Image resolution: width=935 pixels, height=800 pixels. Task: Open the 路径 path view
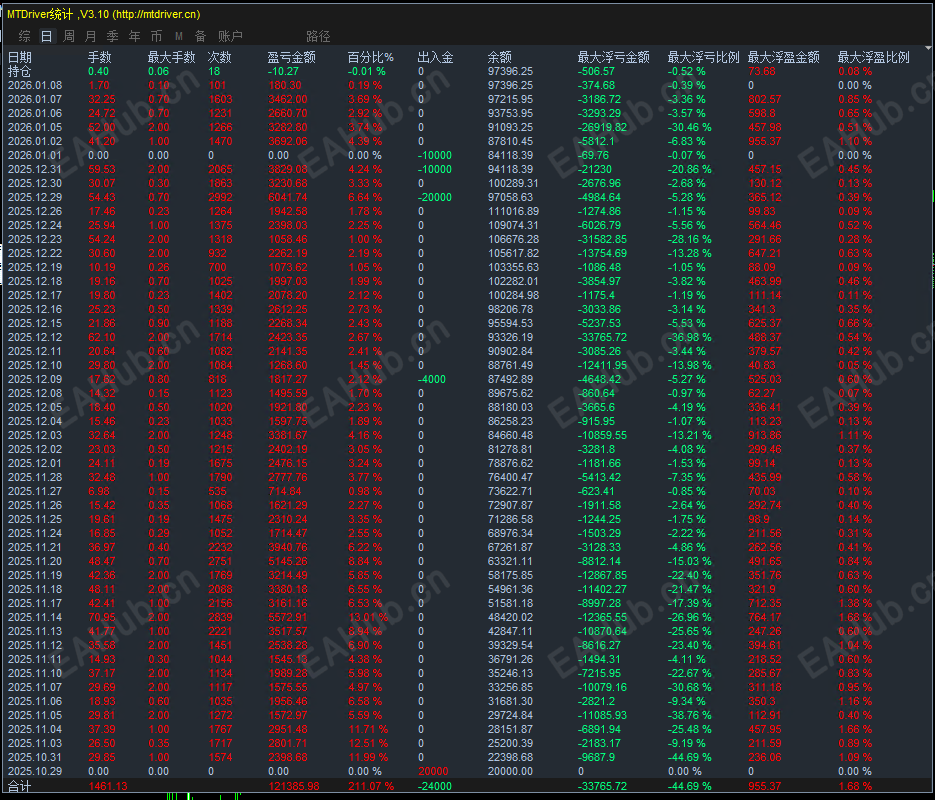coord(318,36)
